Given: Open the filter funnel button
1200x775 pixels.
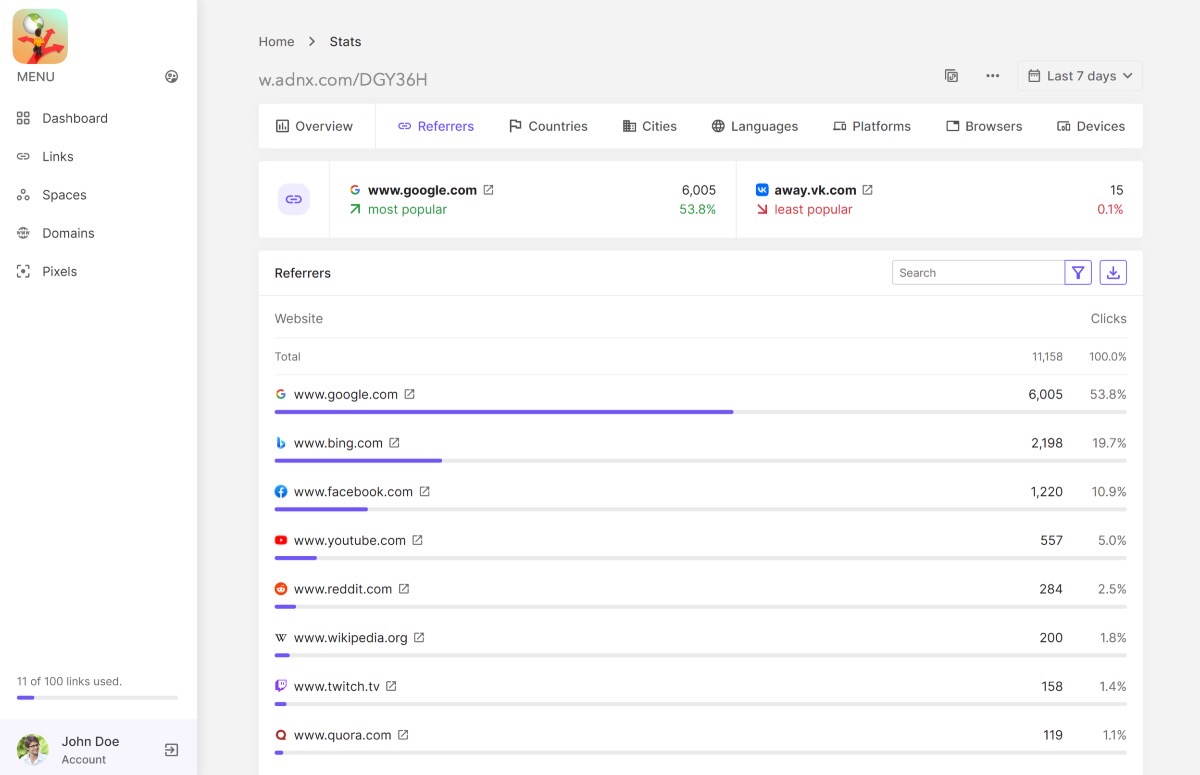Looking at the screenshot, I should [x=1078, y=273].
